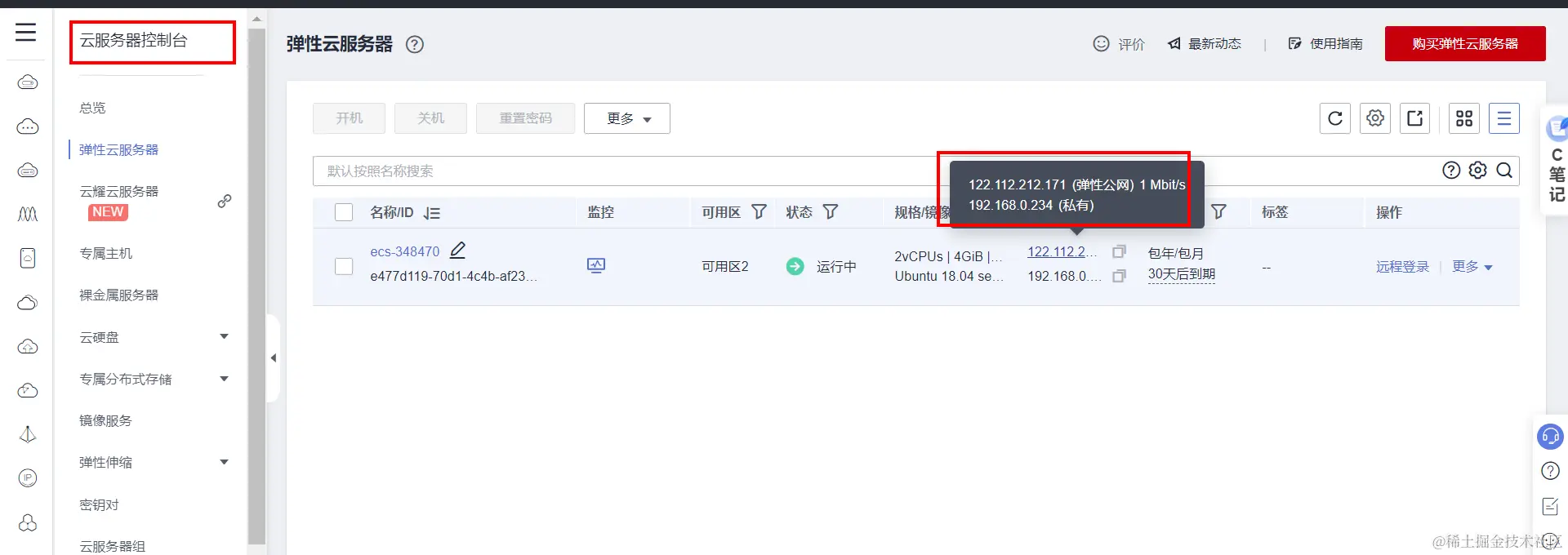Collapse the sidebar with arrow handle
The image size is (1568, 555).
pos(274,357)
